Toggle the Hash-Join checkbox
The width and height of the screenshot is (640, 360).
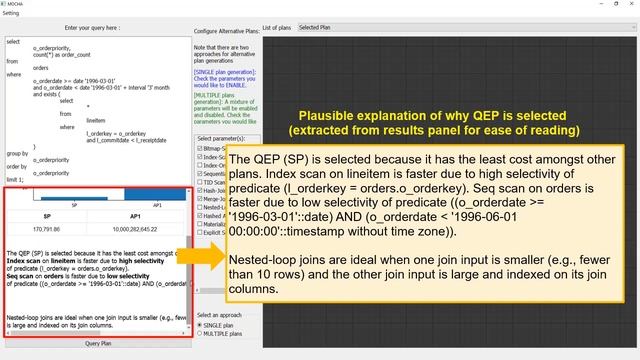200,190
